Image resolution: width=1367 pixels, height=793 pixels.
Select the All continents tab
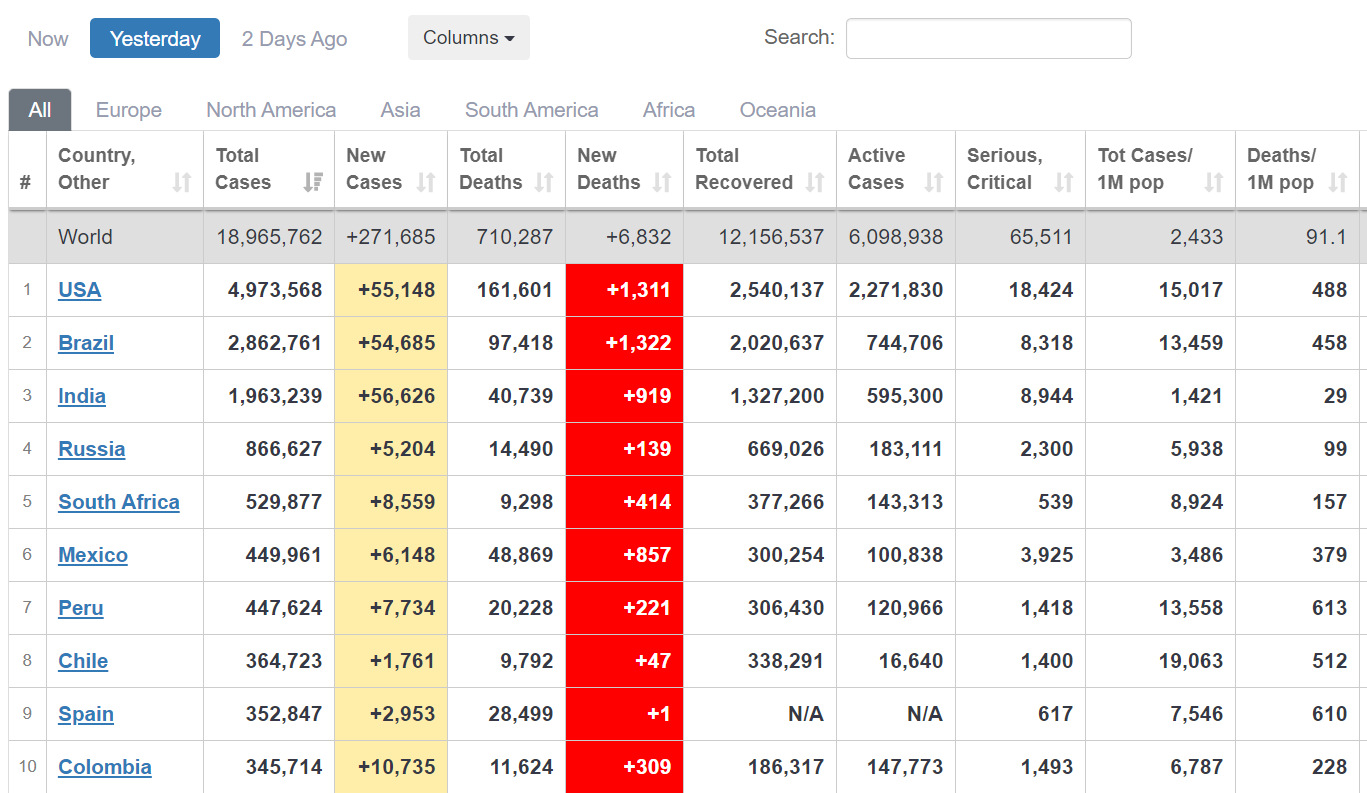[40, 110]
